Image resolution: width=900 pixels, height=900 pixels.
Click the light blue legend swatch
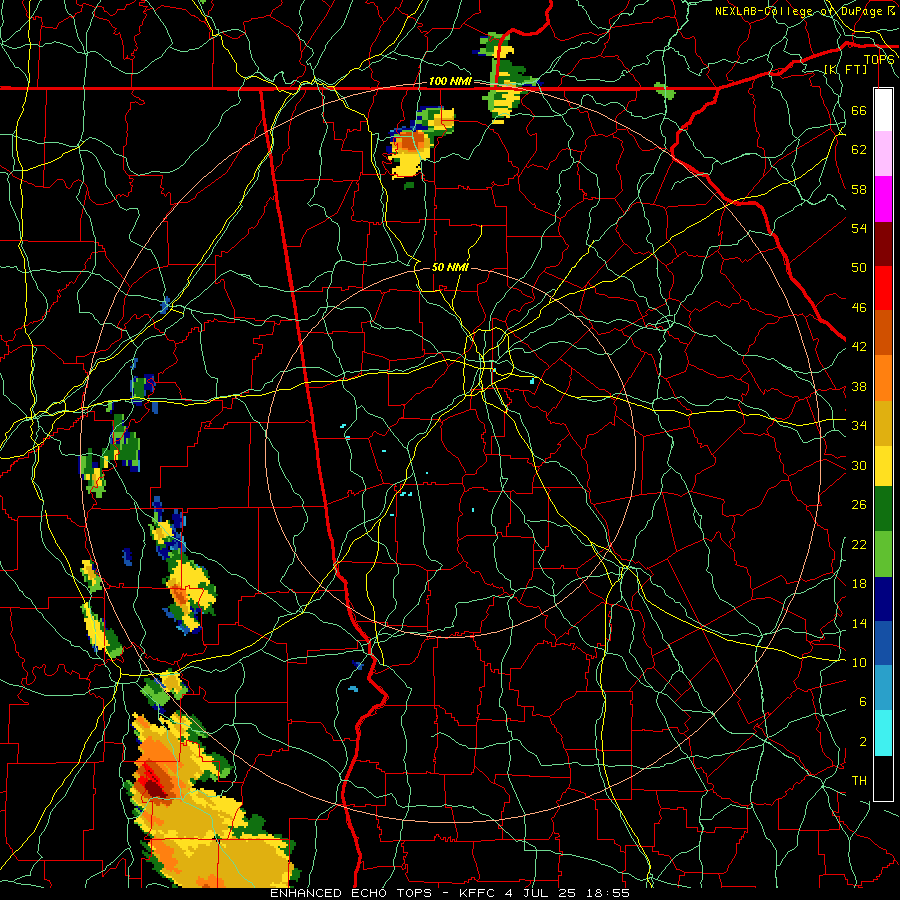tap(883, 688)
